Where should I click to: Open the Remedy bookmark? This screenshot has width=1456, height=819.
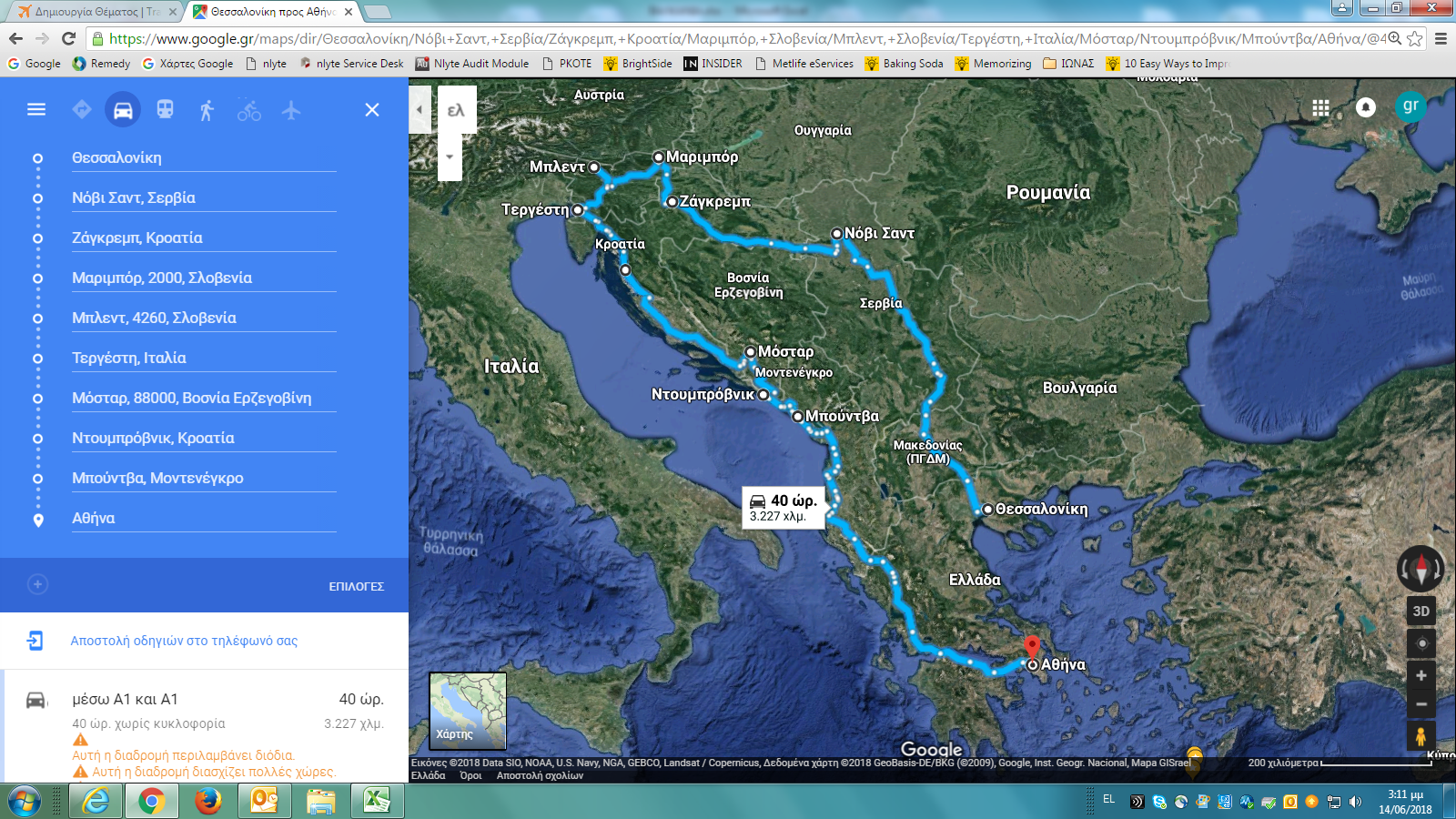coord(102,64)
